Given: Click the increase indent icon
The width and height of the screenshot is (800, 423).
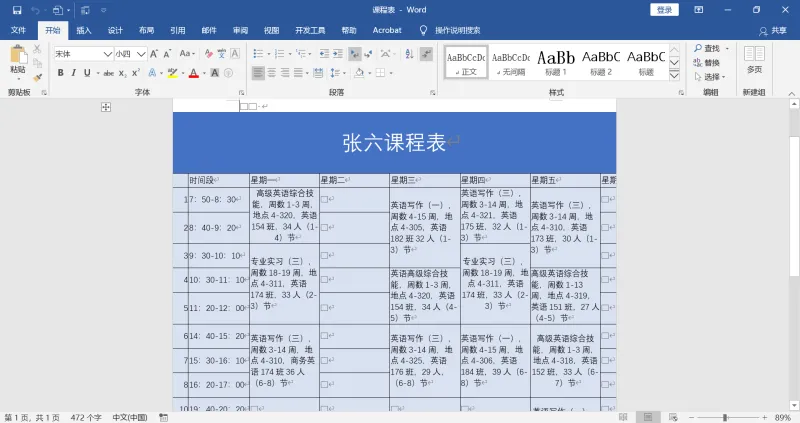Looking at the screenshot, I should 338,54.
